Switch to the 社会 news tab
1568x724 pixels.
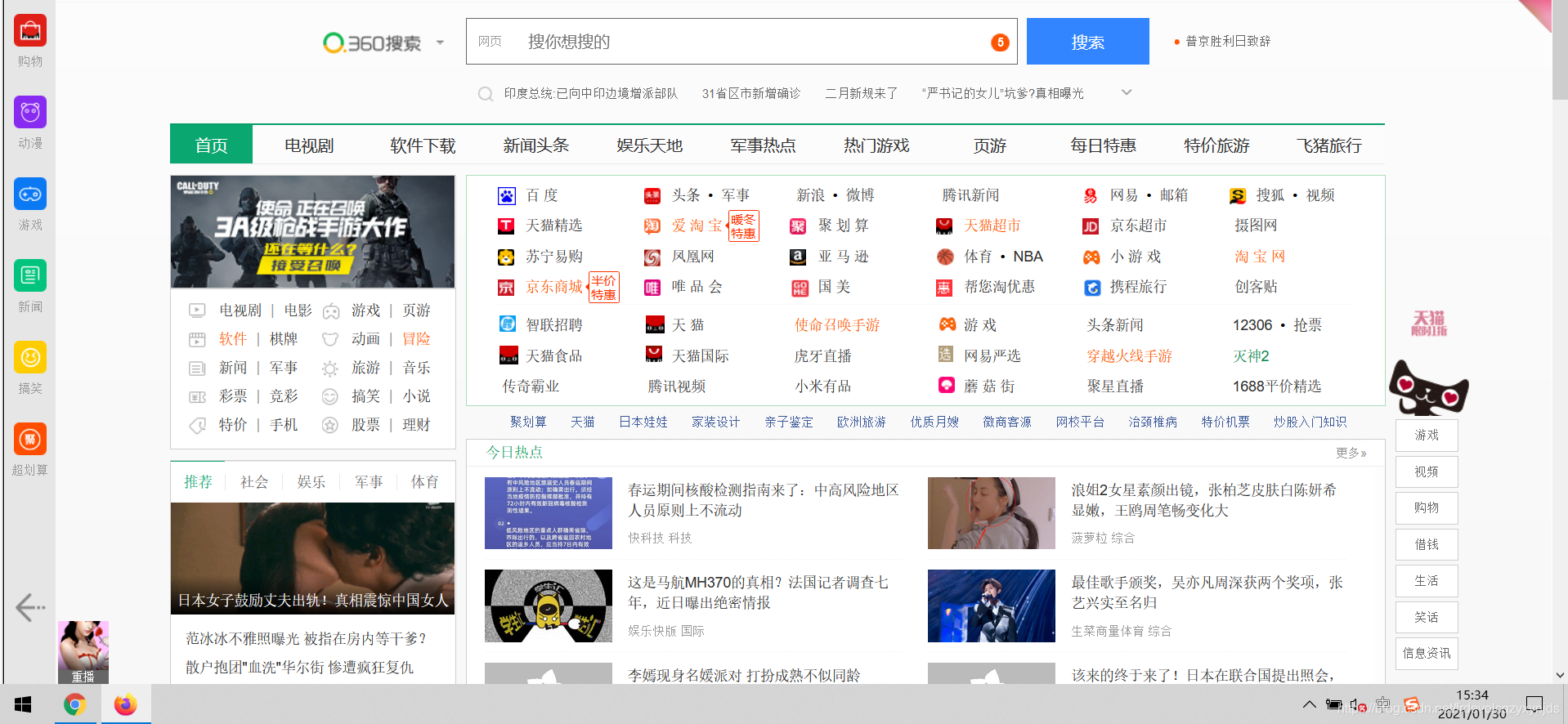pos(254,482)
